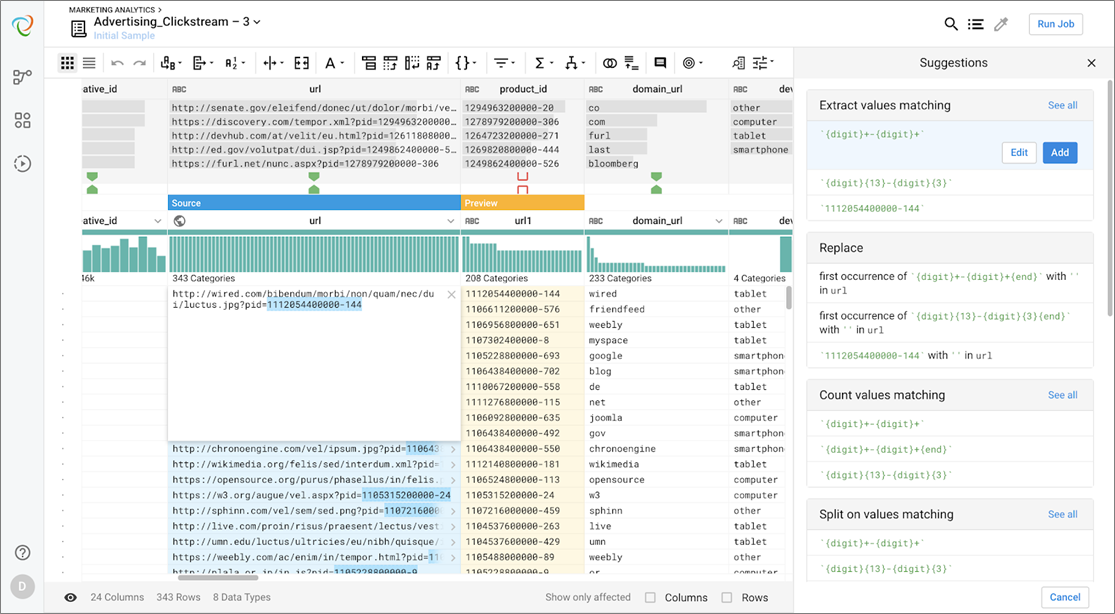
Task: Click the Add suggestion button
Action: click(1060, 153)
